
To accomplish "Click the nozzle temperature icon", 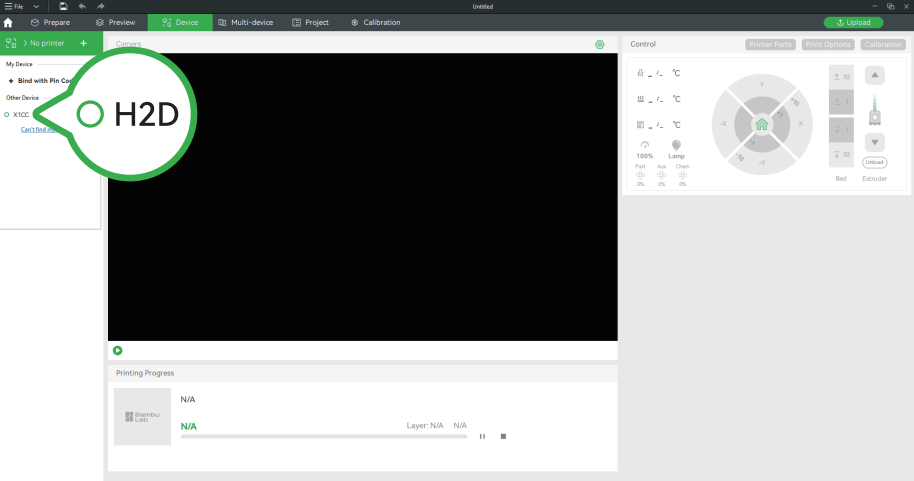I will 640,73.
